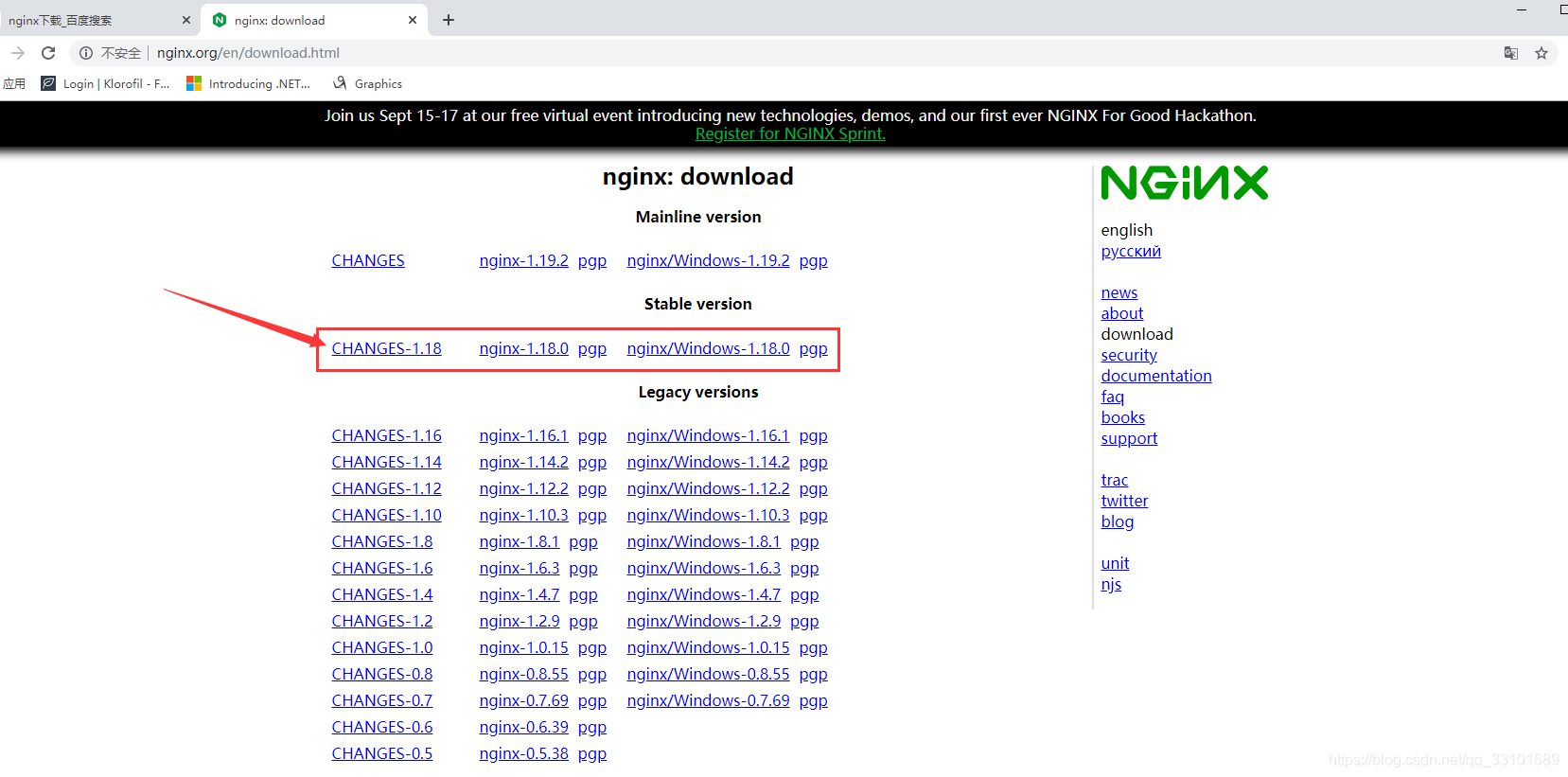Download nginx/Windows-0.7.69
The height and width of the screenshot is (777, 1568).
tap(708, 700)
